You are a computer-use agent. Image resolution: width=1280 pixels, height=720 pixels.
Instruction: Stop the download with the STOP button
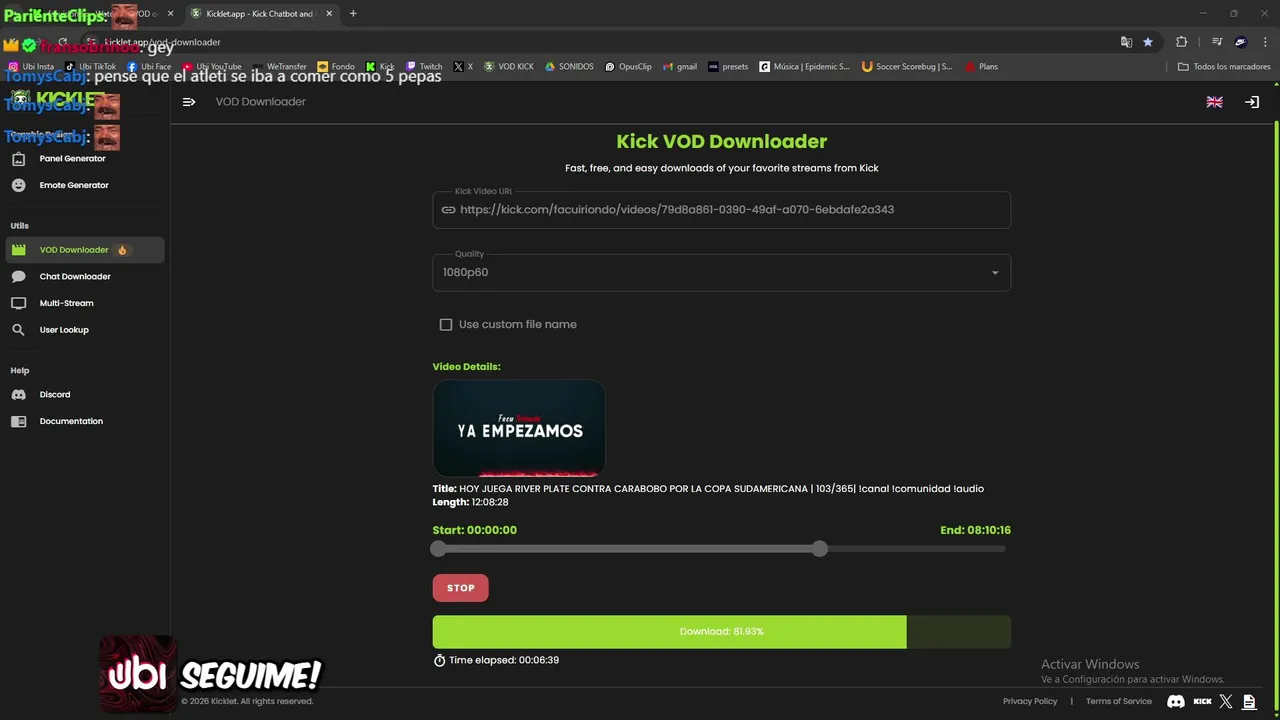tap(460, 588)
